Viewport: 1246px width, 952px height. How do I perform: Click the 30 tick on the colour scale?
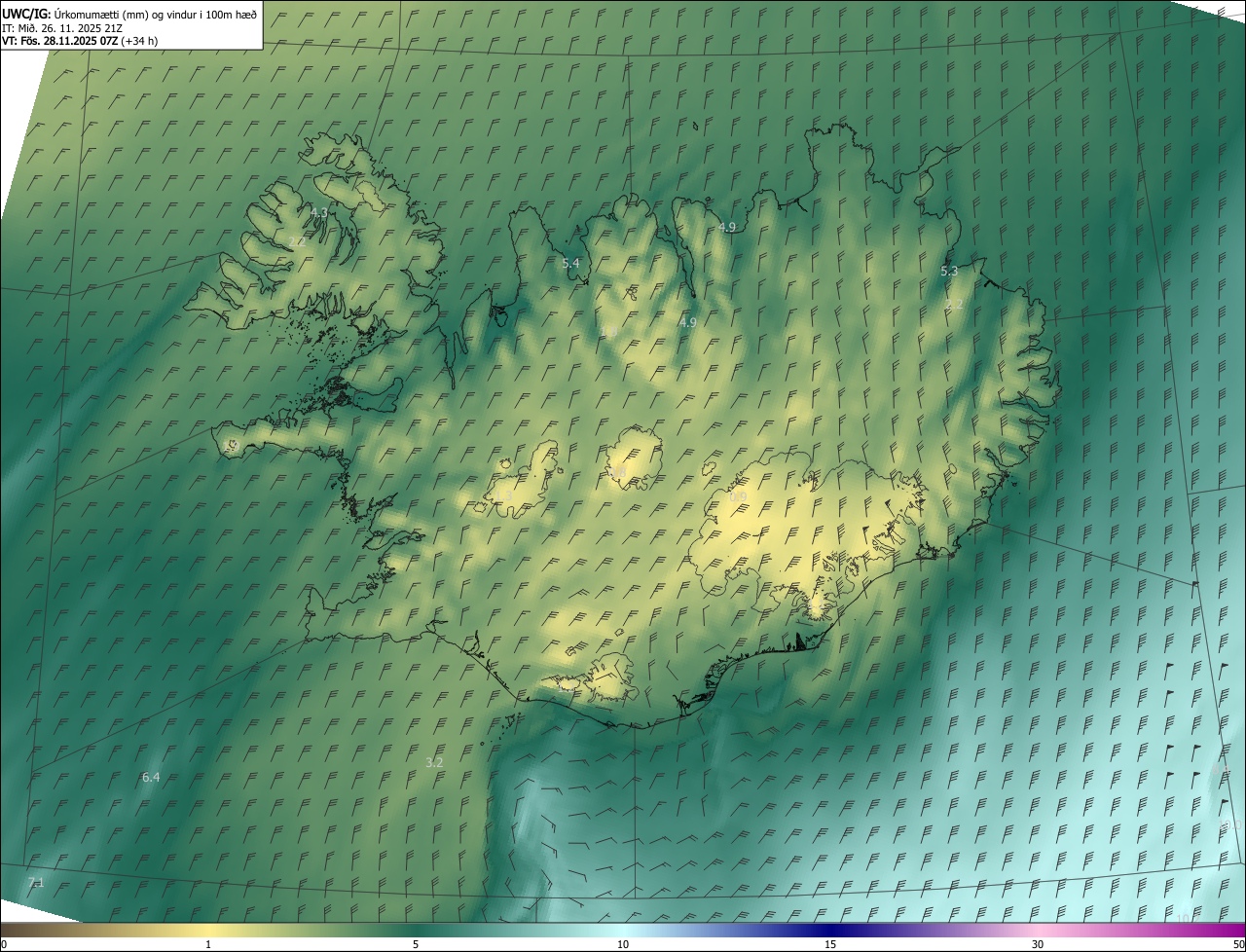[1038, 944]
